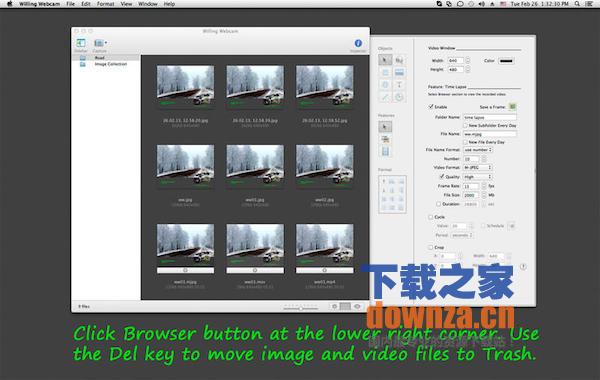Click the gear icon in bottom bar

tap(334, 307)
